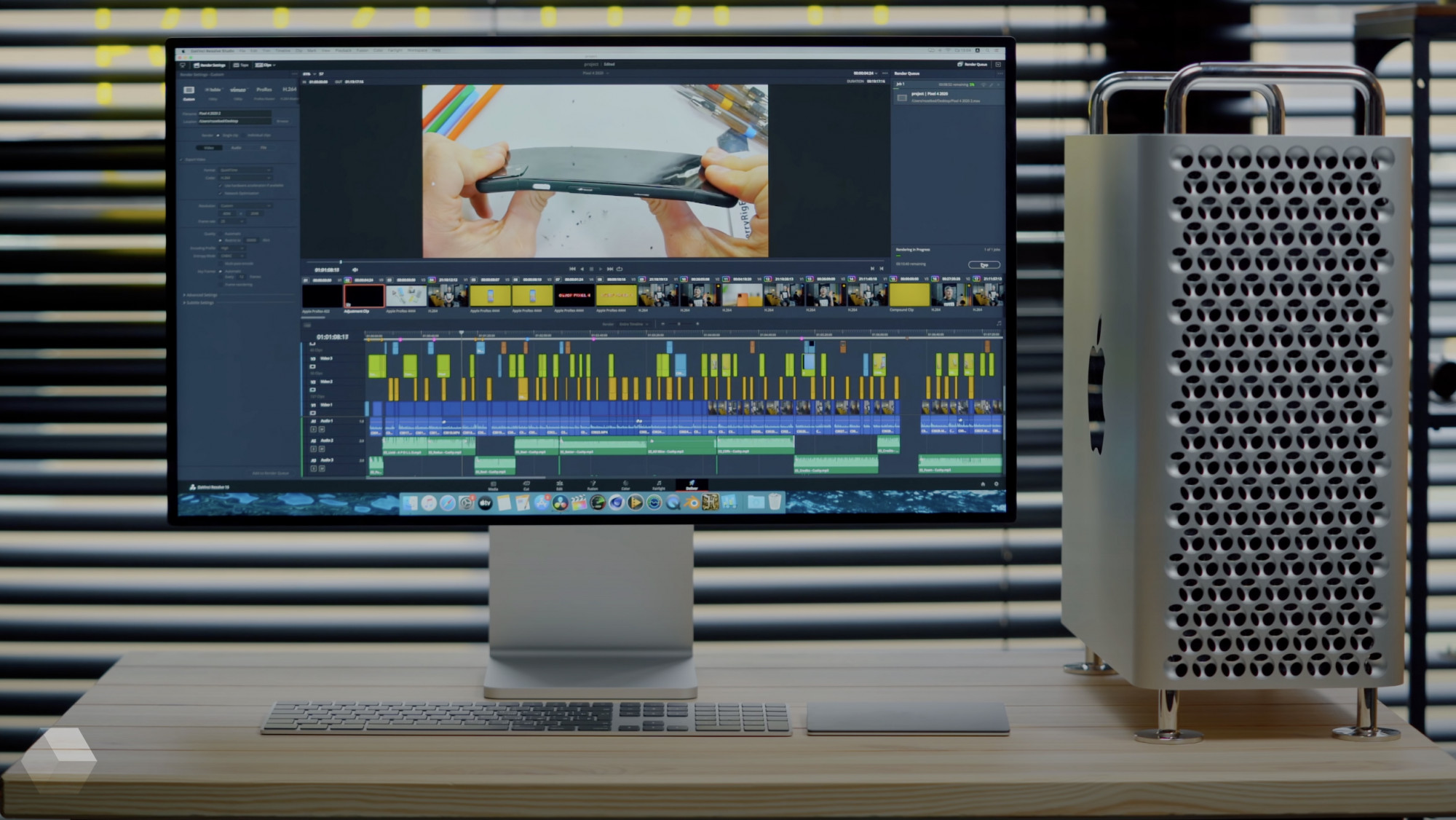The image size is (1456, 820).
Task: Switch to the Color page tab
Action: pos(625,486)
